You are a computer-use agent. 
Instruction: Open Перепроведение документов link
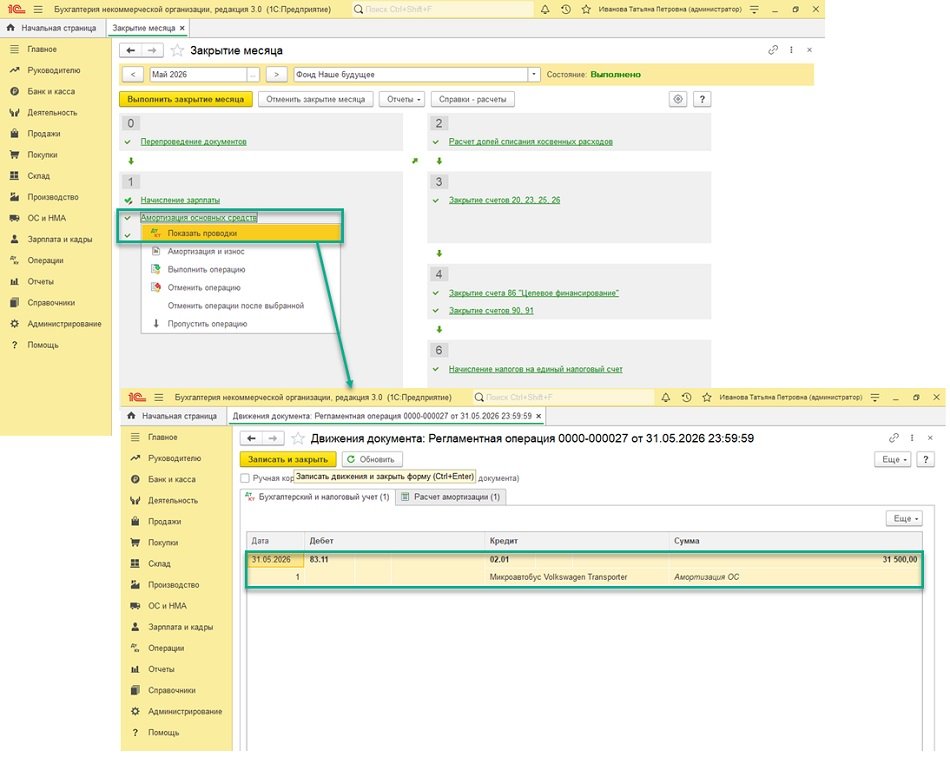click(193, 142)
